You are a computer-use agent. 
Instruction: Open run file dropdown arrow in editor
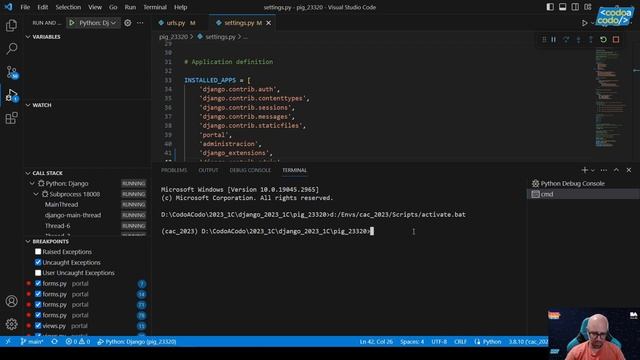593,23
